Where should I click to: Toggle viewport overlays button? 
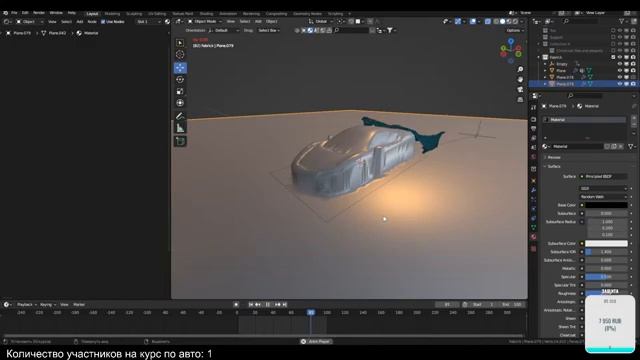(x=473, y=21)
